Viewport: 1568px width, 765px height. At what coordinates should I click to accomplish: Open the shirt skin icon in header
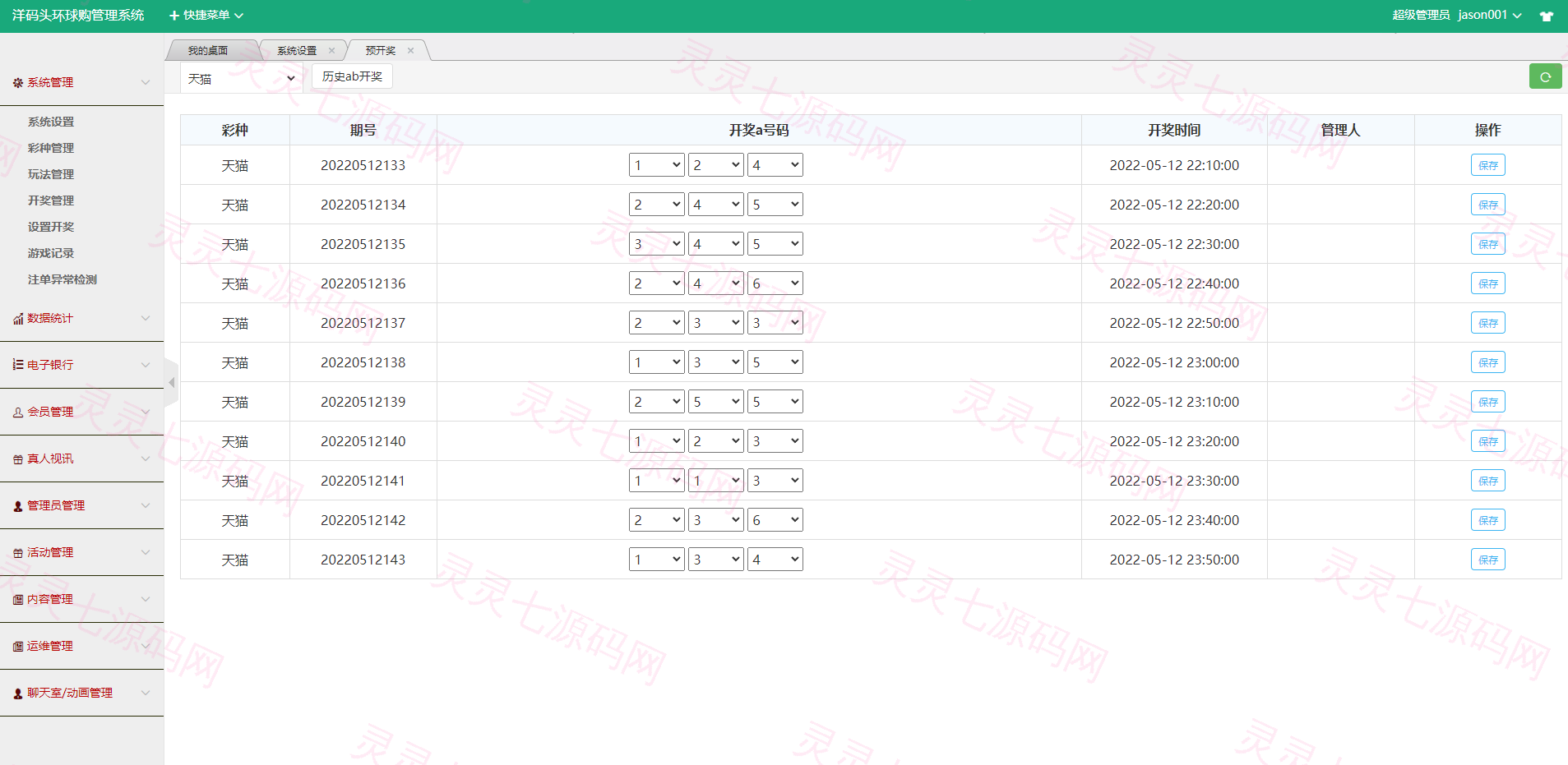1547,16
